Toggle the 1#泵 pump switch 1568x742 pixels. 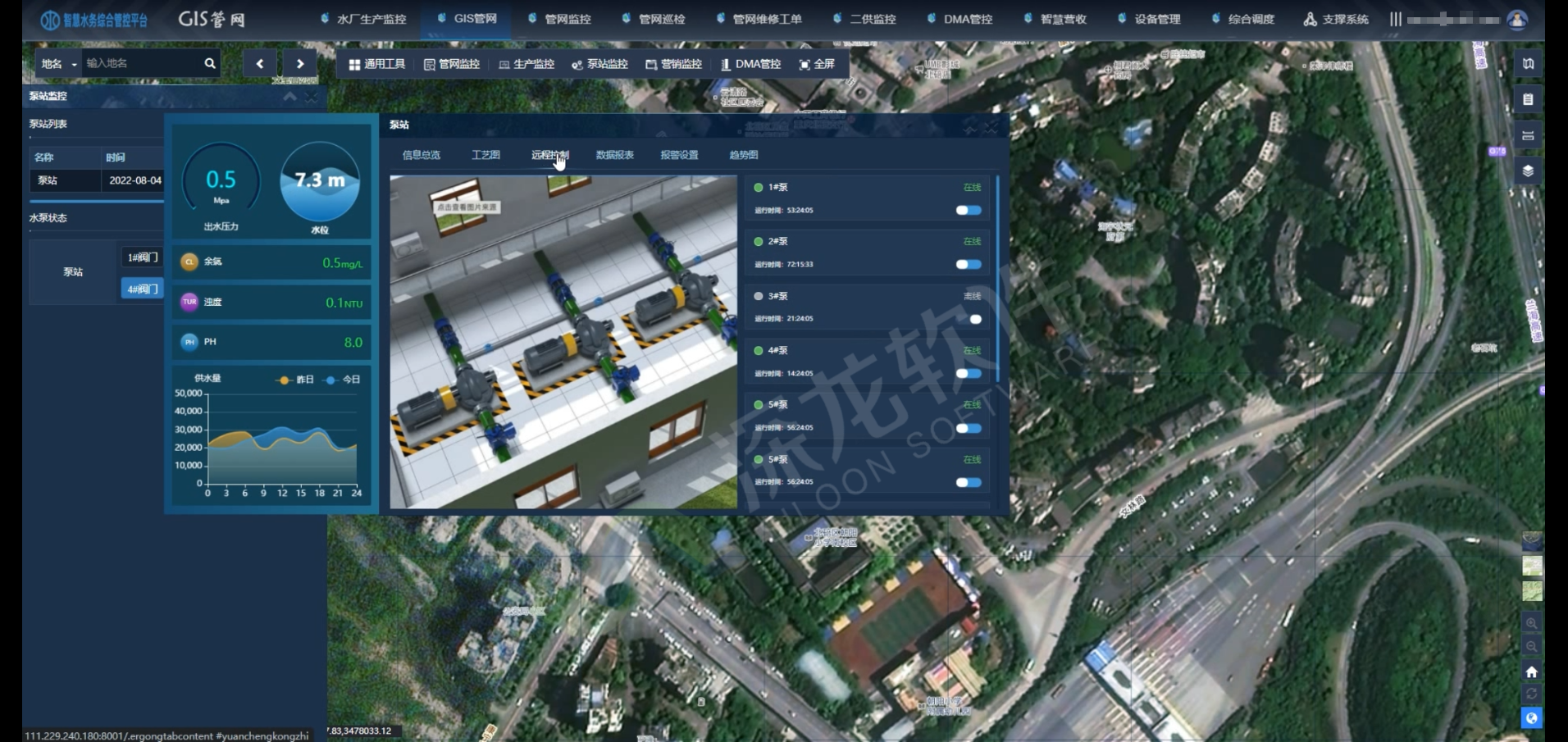point(969,211)
